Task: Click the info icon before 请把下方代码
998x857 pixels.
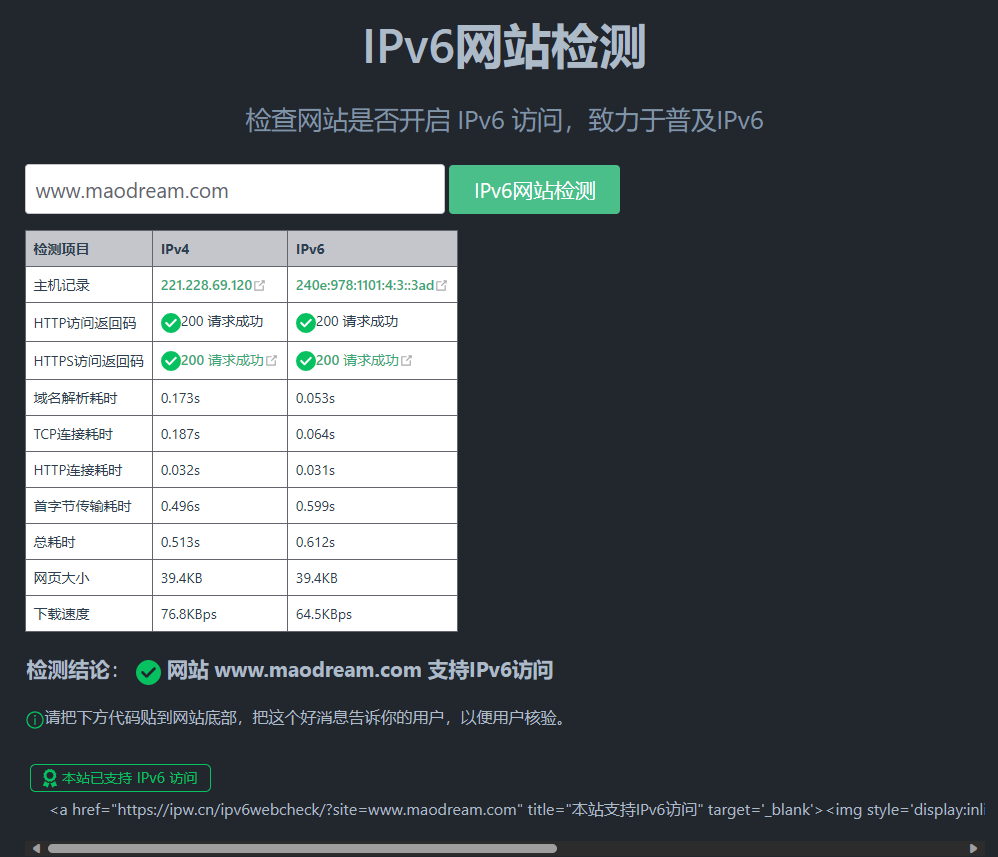Action: (x=34, y=719)
